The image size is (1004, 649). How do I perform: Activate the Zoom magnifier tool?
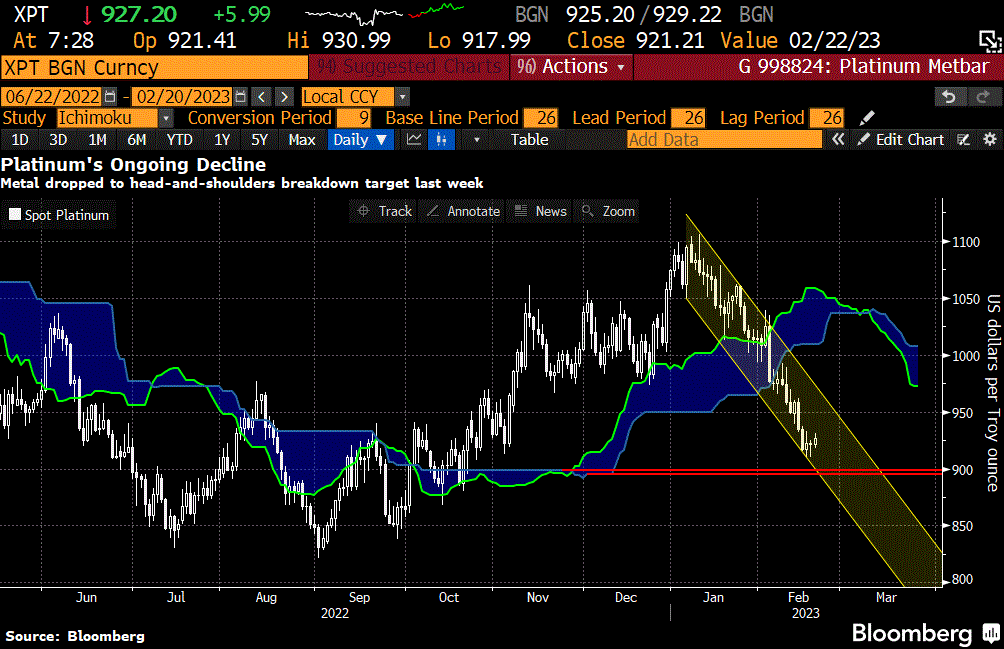pyautogui.click(x=608, y=211)
